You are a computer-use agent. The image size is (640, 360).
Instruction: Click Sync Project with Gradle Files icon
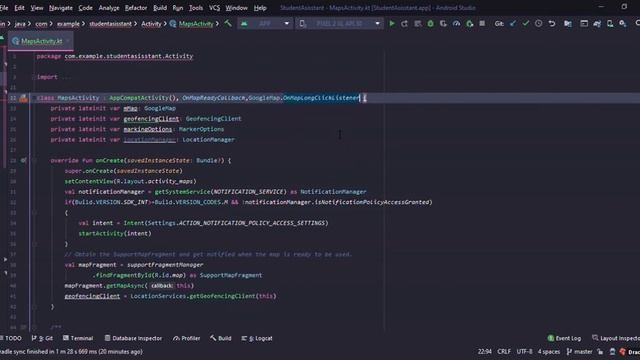597,24
